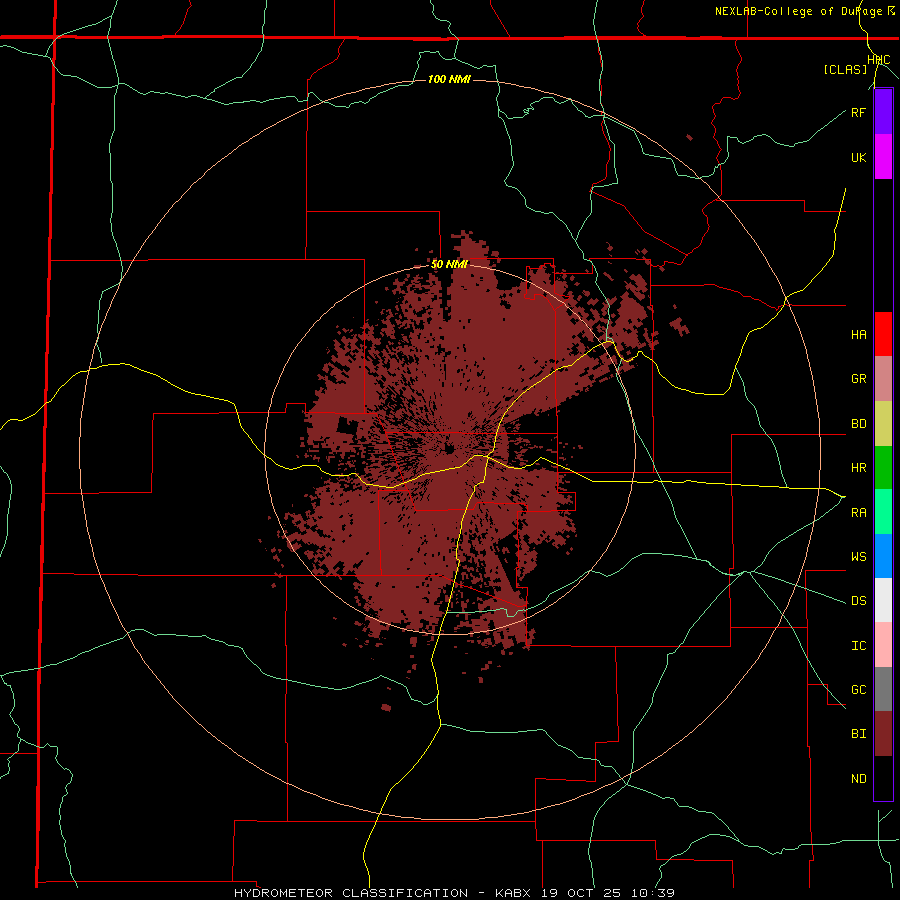Click the HA red legend color block
This screenshot has width=900, height=900.
coord(883,334)
